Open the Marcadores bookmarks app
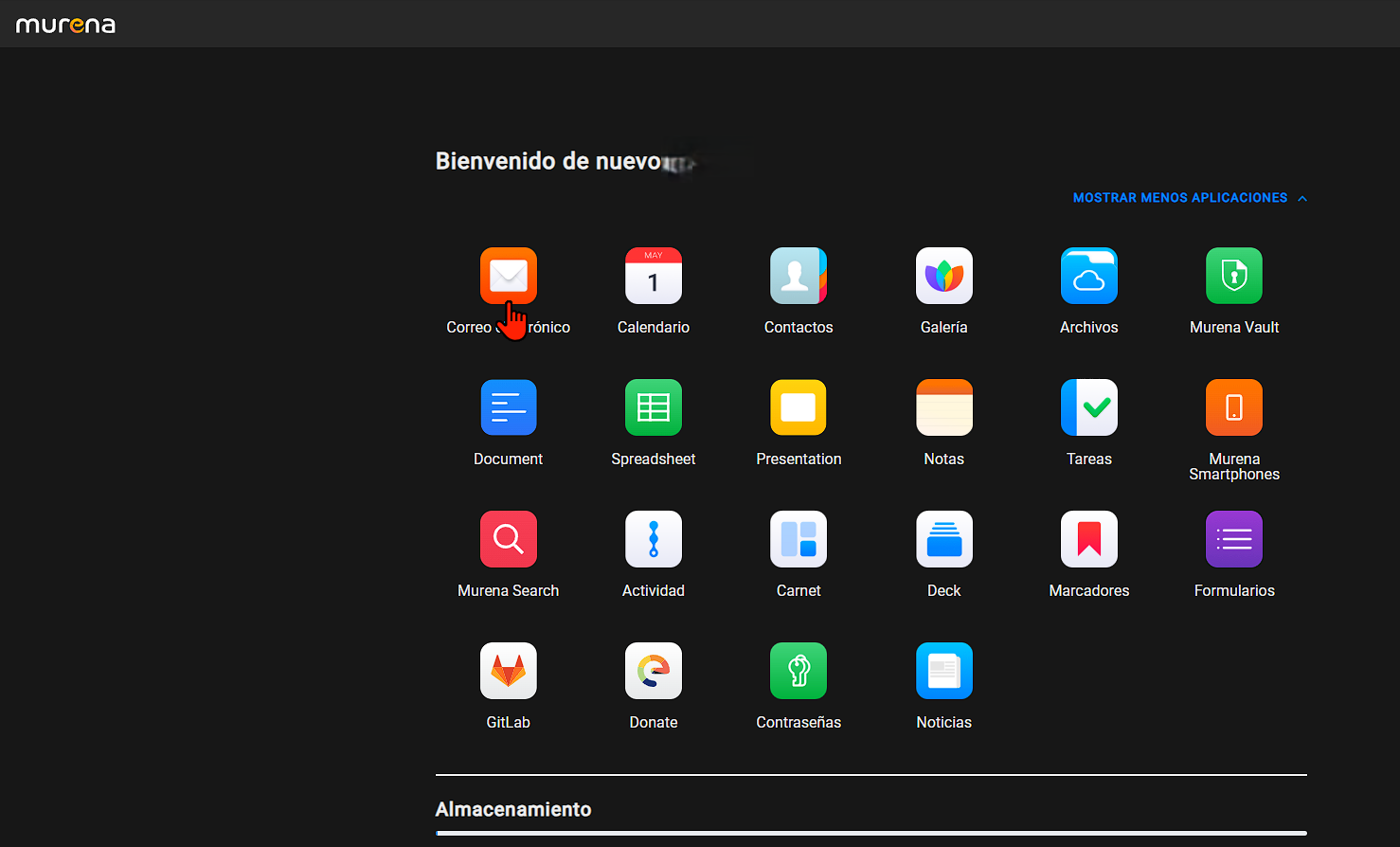The image size is (1400, 847). coord(1088,539)
